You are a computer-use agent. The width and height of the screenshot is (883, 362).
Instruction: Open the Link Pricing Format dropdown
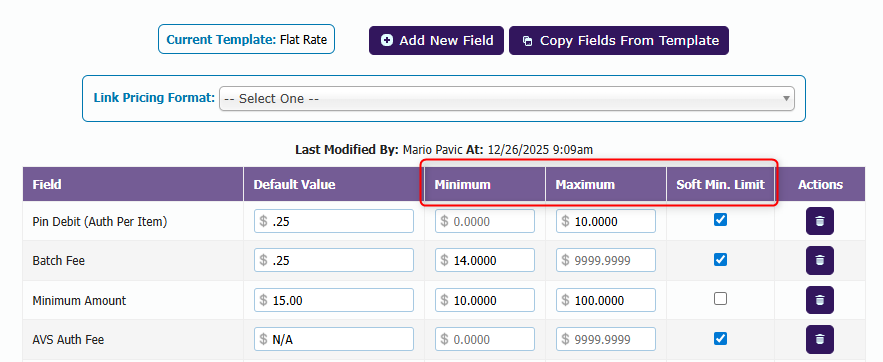point(506,99)
